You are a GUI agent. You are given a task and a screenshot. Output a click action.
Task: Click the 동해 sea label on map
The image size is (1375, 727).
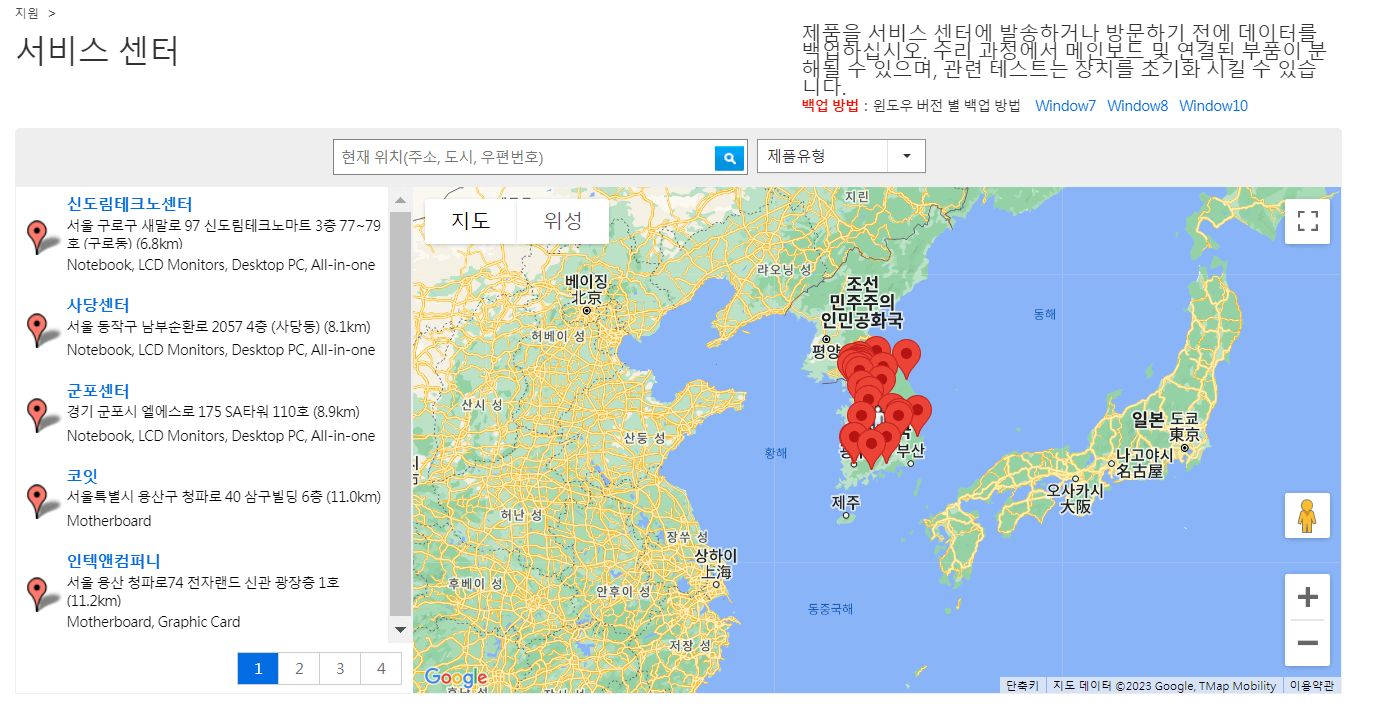(1045, 314)
